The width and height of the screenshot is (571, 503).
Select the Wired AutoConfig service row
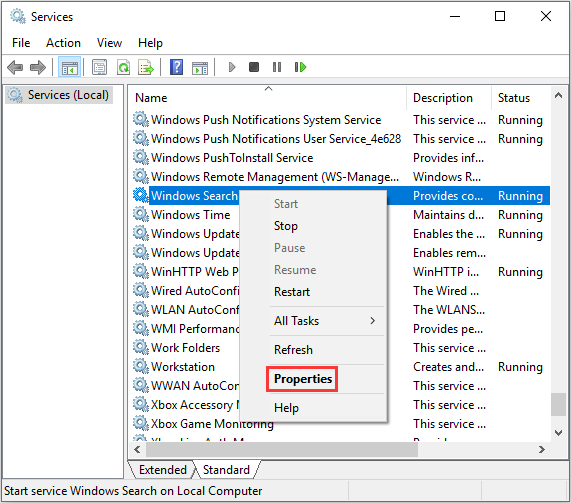tap(195, 291)
